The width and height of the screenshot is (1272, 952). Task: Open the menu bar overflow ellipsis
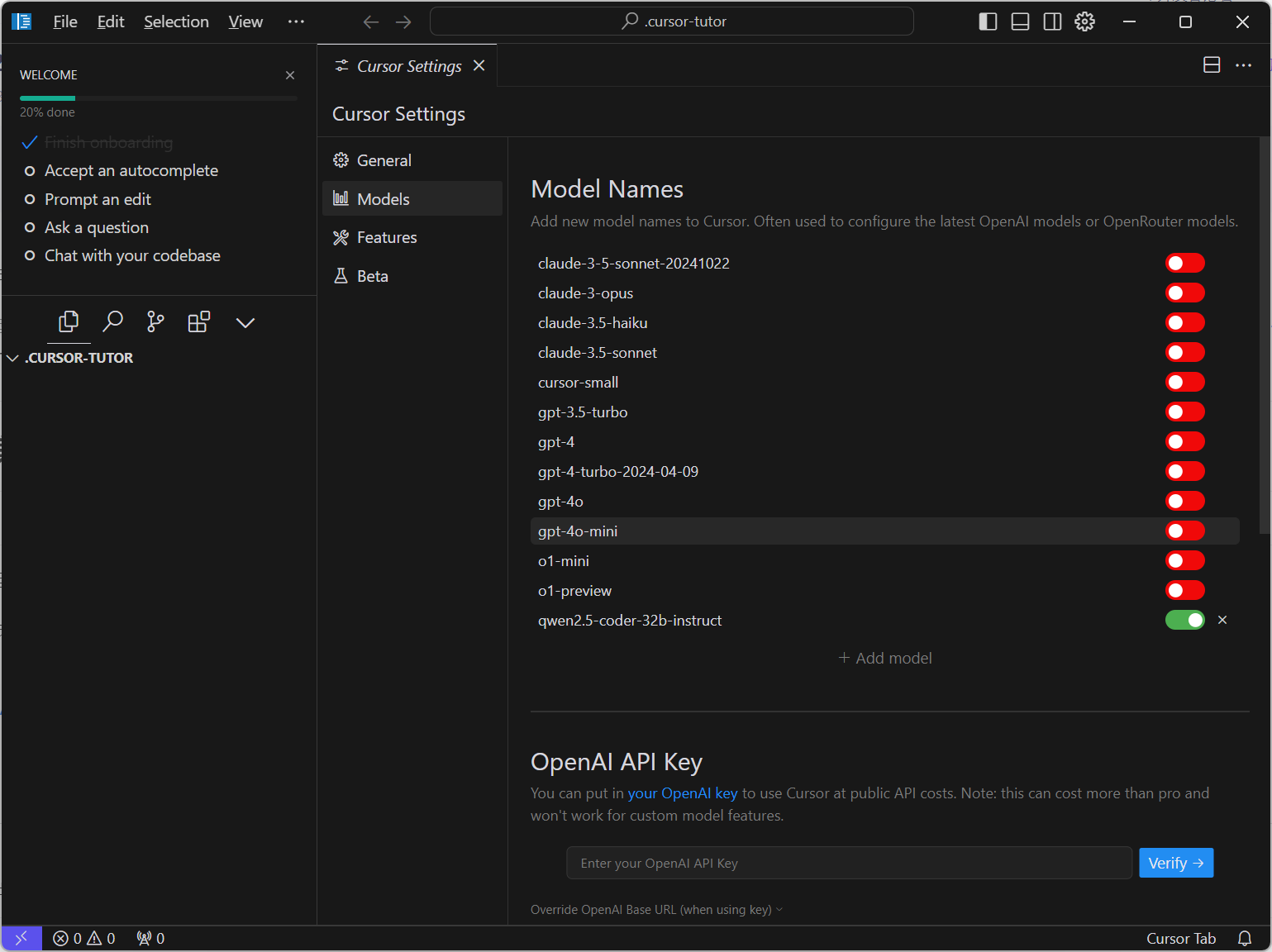(x=296, y=21)
